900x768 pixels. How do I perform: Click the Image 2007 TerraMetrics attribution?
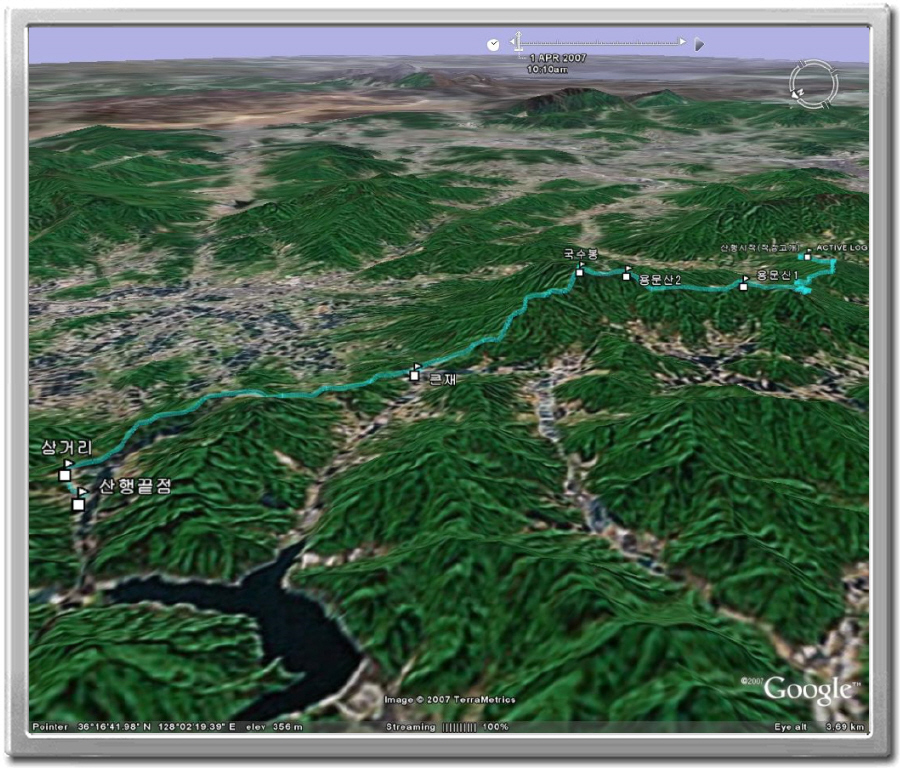449,700
